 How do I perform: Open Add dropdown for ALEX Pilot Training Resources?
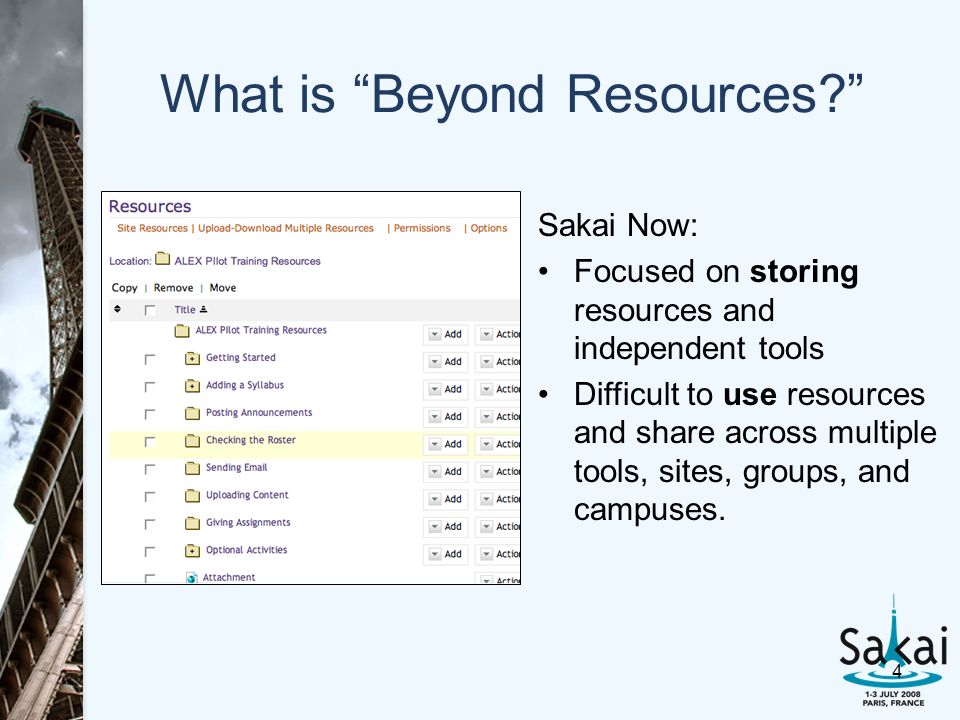pos(446,334)
